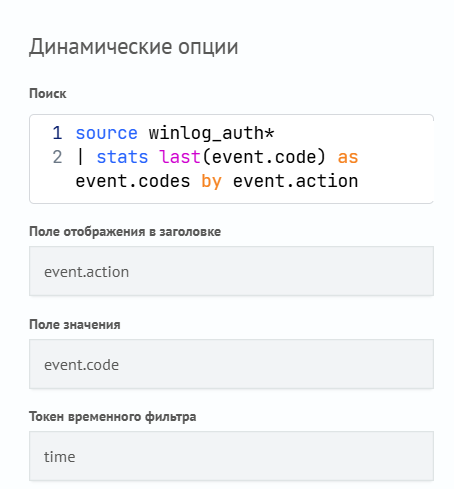Click line number 1 in the query editor

[57, 133]
